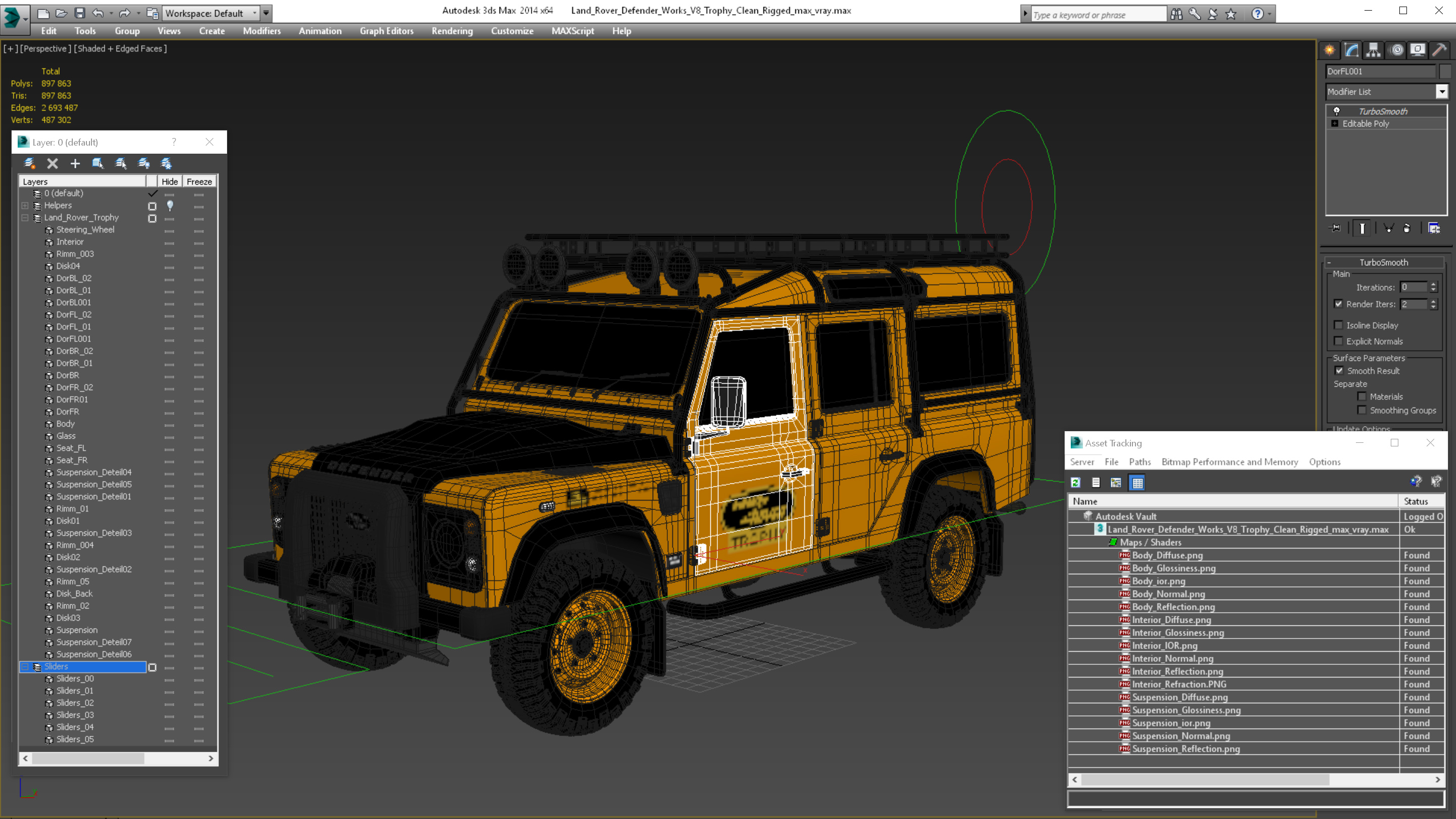Uncheck the Smooth Result checkbox
Image resolution: width=1456 pixels, height=819 pixels.
point(1339,371)
